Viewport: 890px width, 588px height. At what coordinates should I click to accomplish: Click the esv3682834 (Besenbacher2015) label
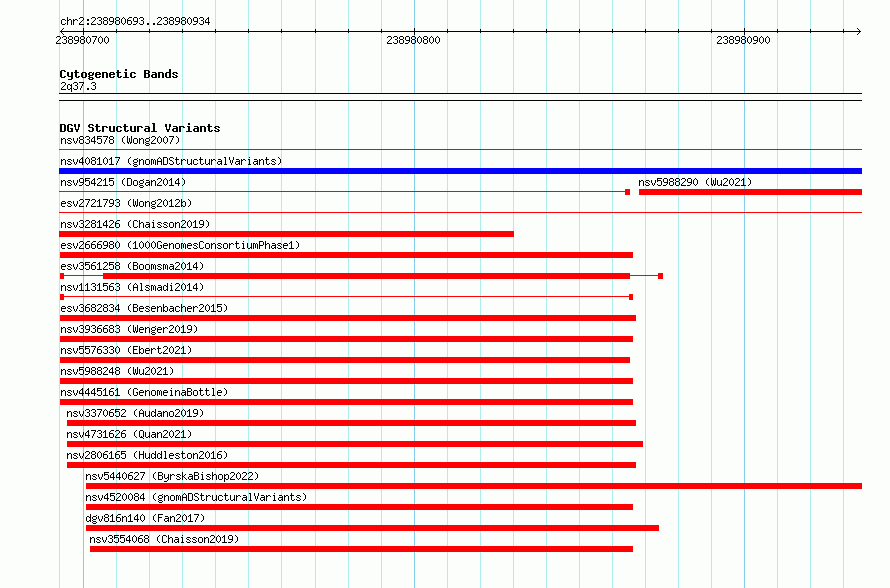[144, 308]
